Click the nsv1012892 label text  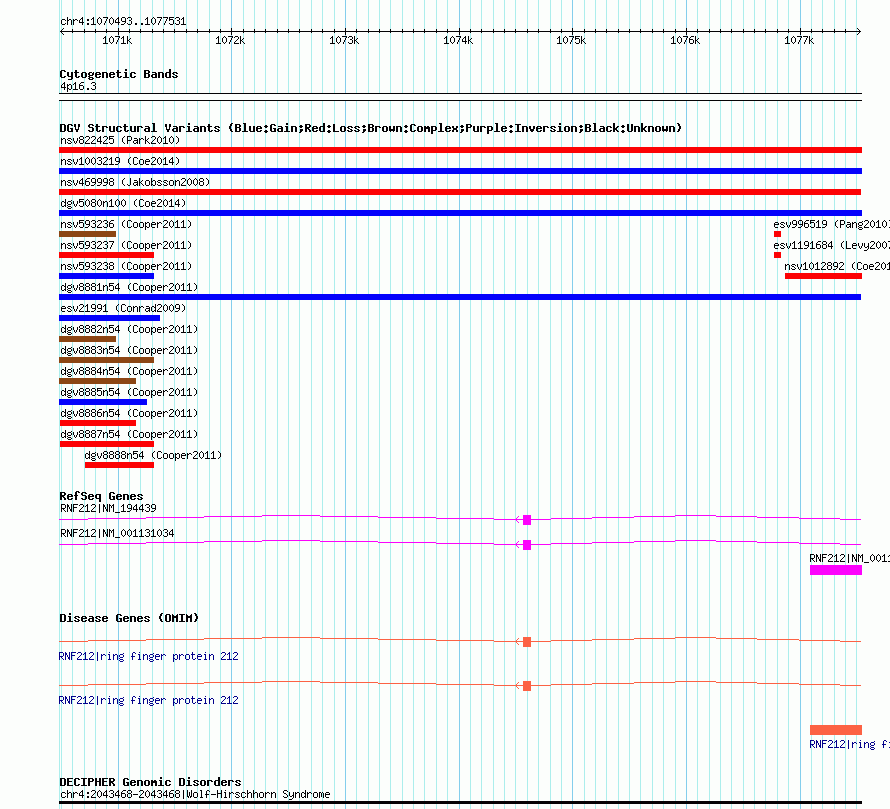(x=837, y=266)
